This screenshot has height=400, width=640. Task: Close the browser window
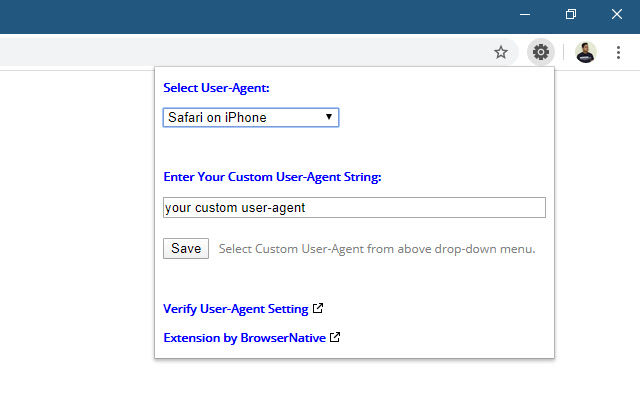(x=616, y=15)
